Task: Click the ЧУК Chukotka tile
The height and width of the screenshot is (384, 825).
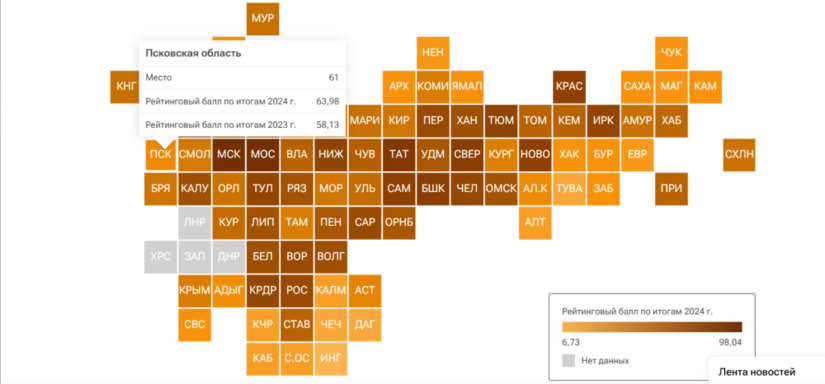Action: tap(671, 53)
